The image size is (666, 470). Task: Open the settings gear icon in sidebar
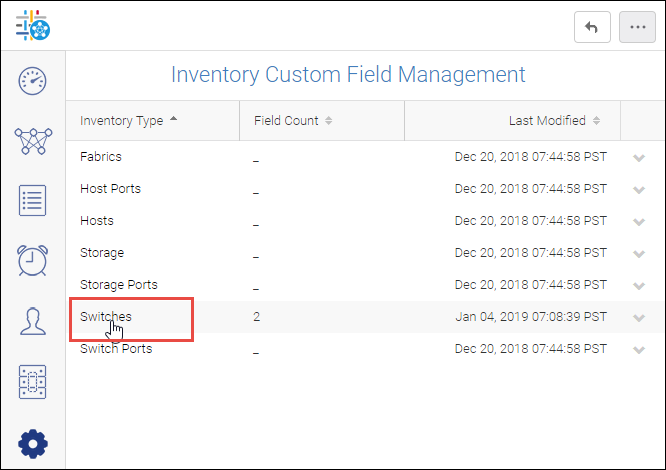click(33, 442)
